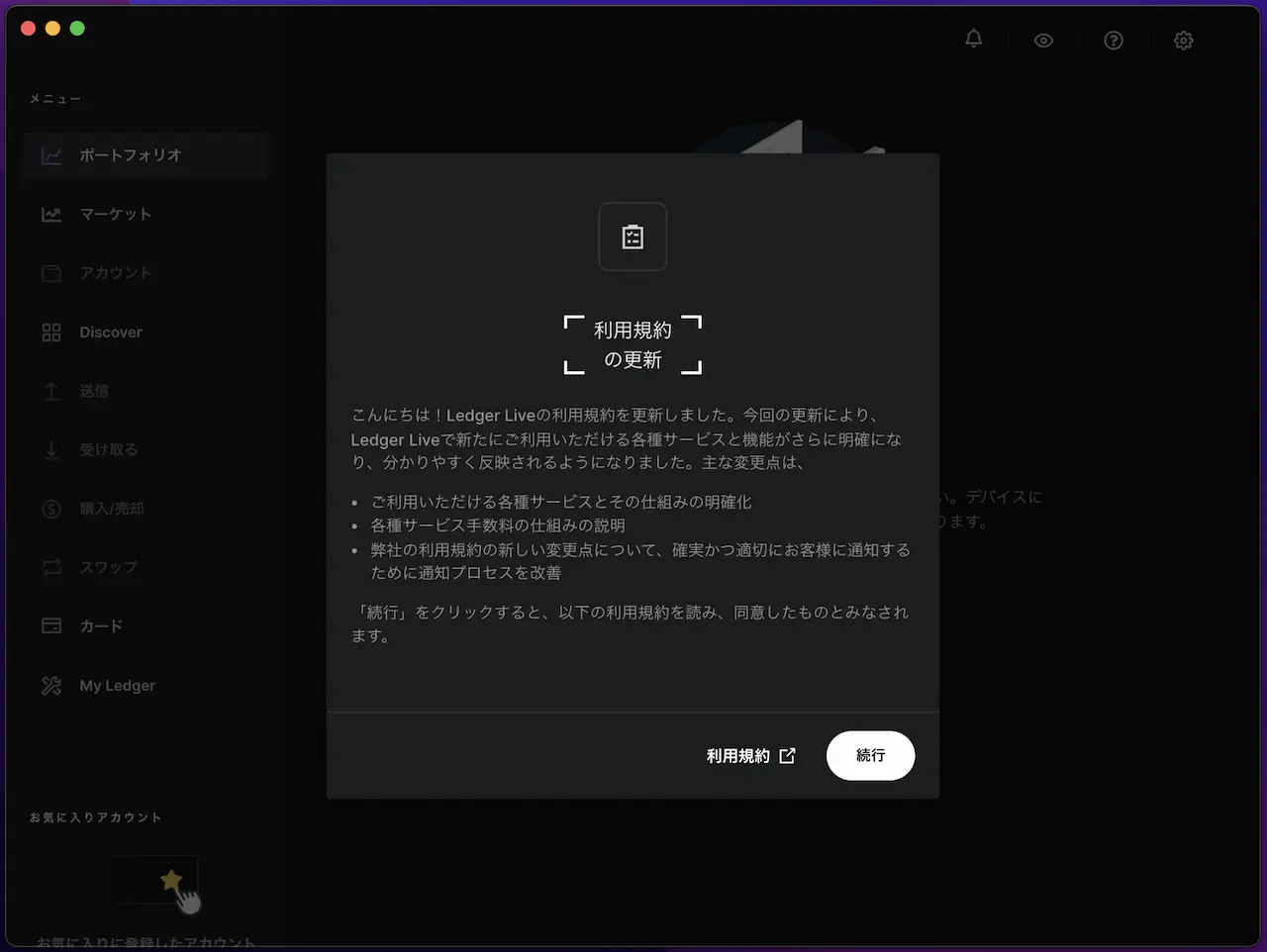Open settings gear icon
This screenshot has width=1267, height=952.
coord(1184,41)
